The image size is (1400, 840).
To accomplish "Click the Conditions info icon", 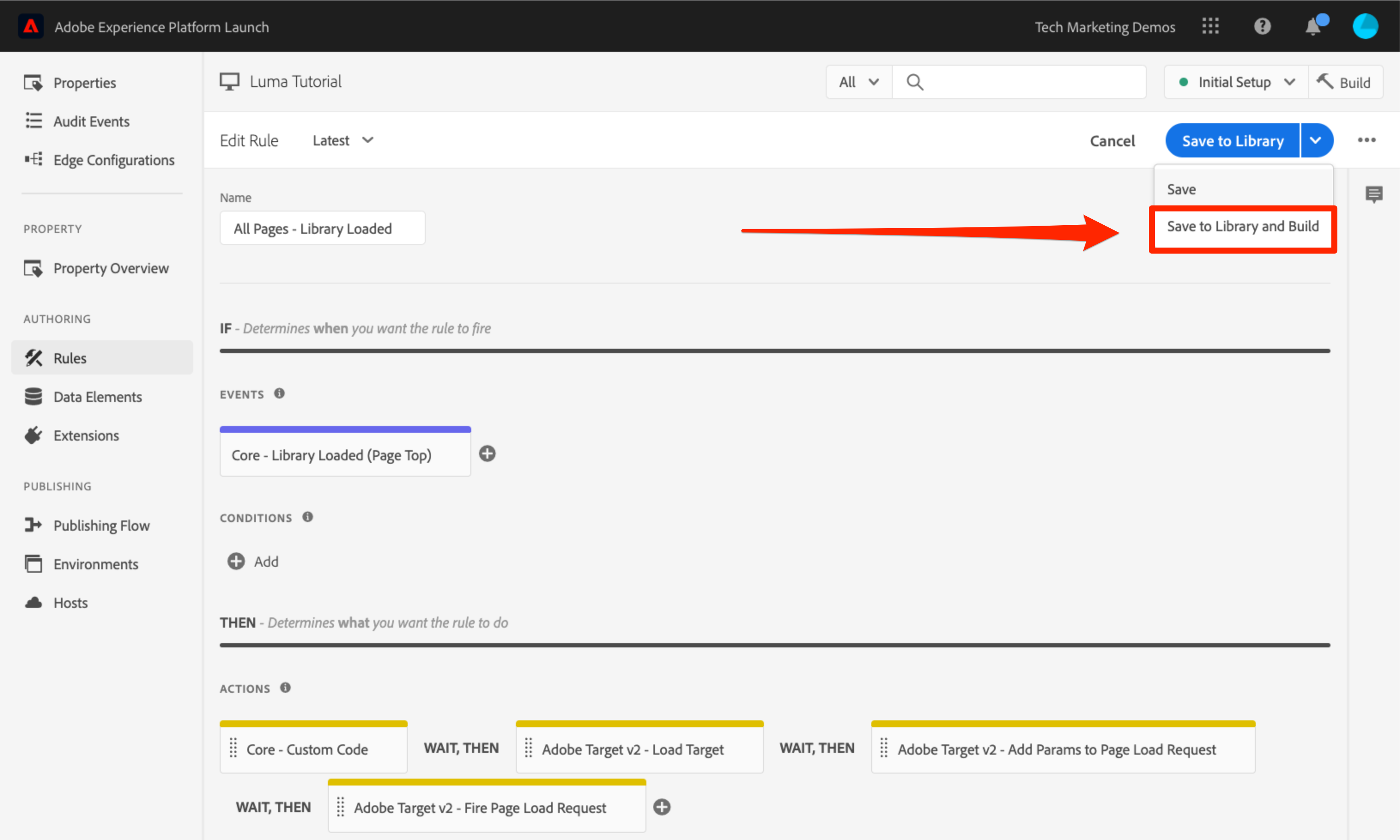I will [307, 517].
